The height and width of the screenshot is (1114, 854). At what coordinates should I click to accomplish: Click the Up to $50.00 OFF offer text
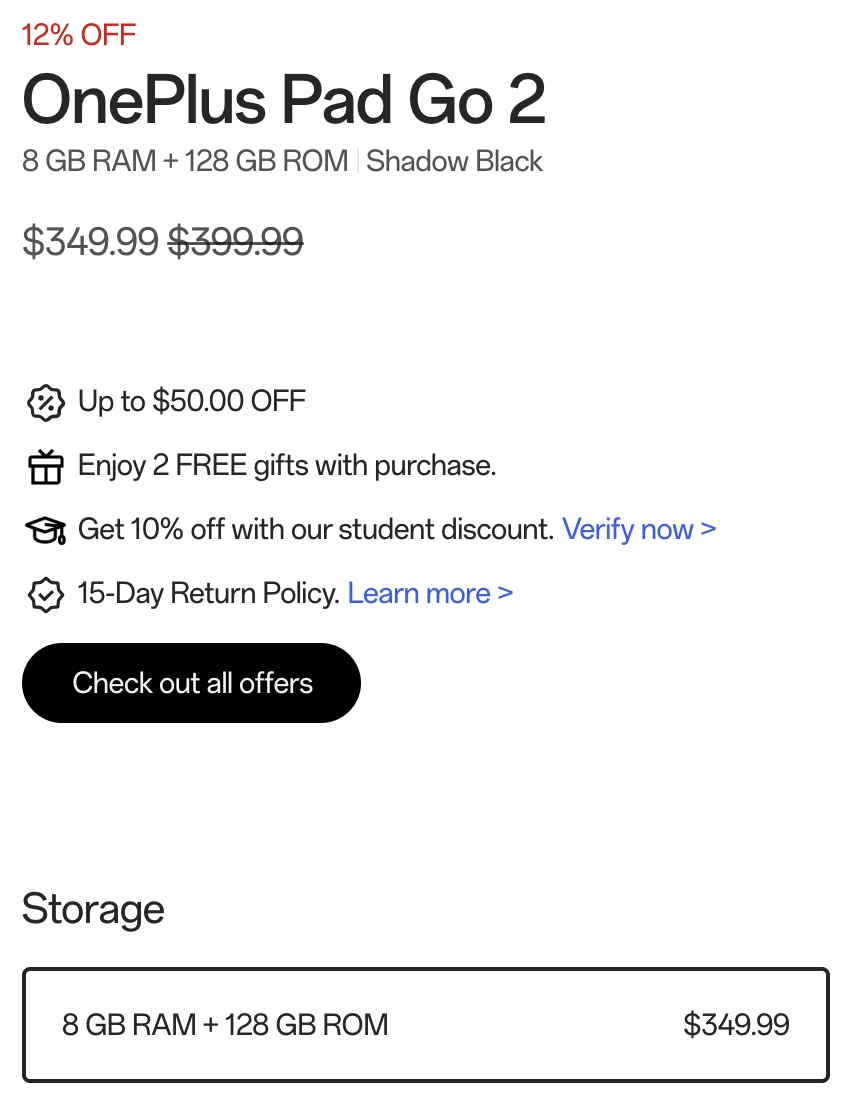192,402
